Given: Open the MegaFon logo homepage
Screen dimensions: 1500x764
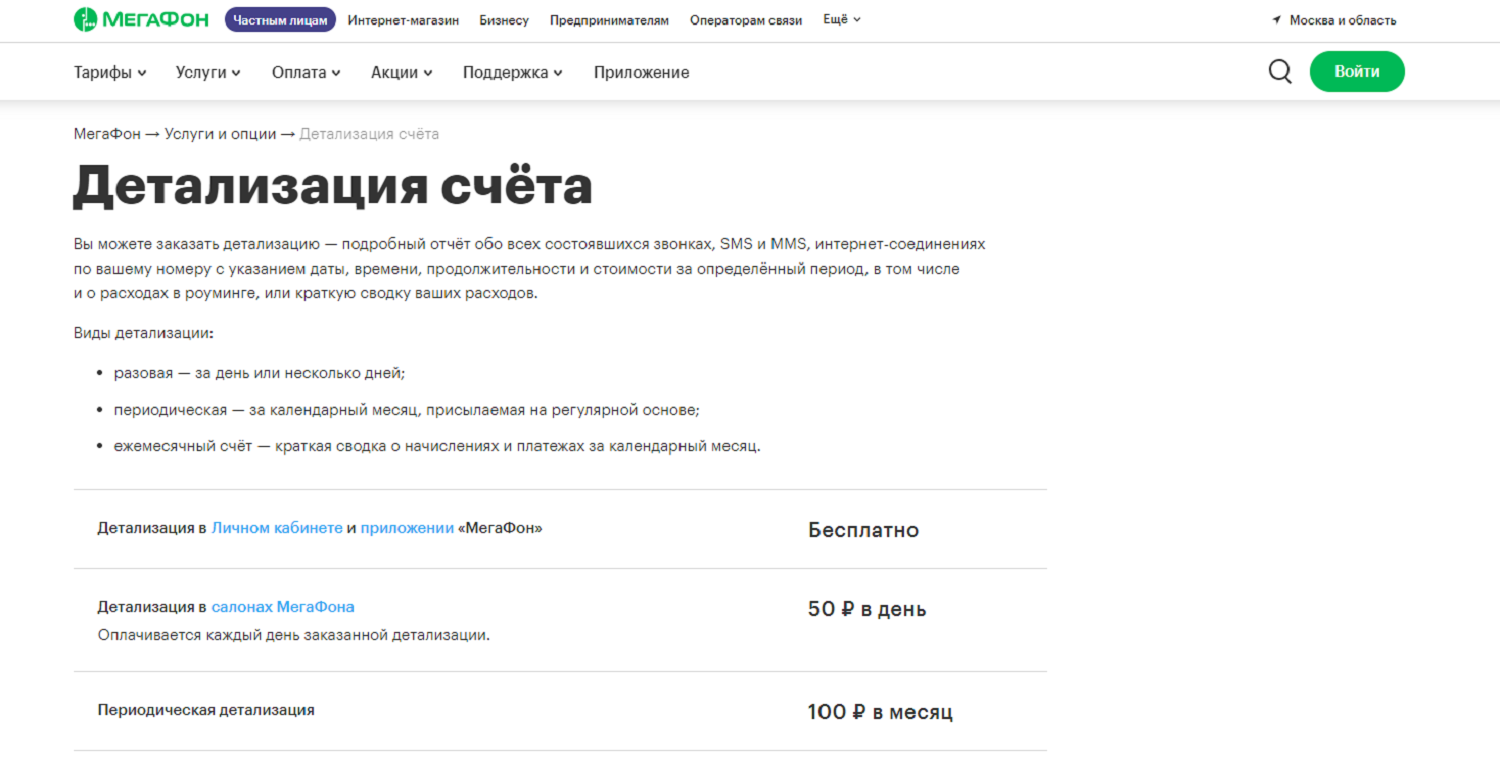Looking at the screenshot, I should point(141,19).
